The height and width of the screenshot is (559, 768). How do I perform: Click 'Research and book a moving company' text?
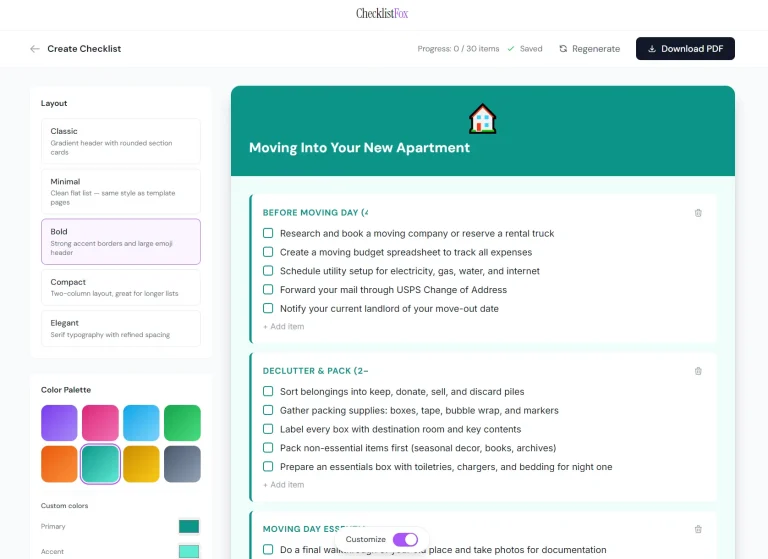coord(417,233)
